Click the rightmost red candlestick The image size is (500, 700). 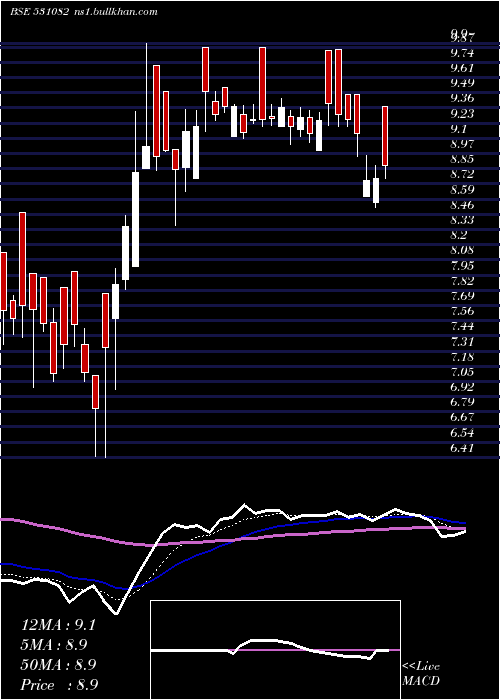[385, 136]
